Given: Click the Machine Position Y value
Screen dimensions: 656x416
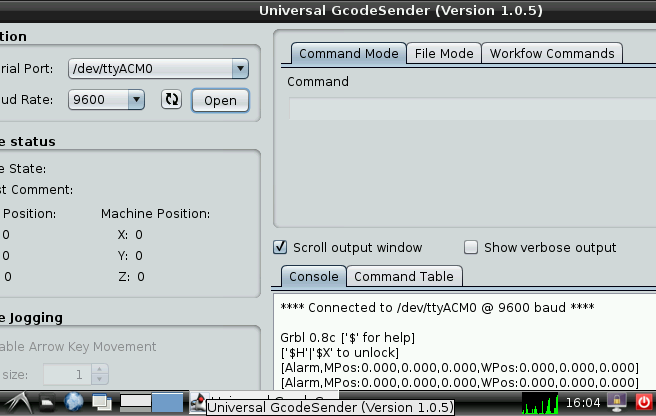Looking at the screenshot, I should point(139,256).
